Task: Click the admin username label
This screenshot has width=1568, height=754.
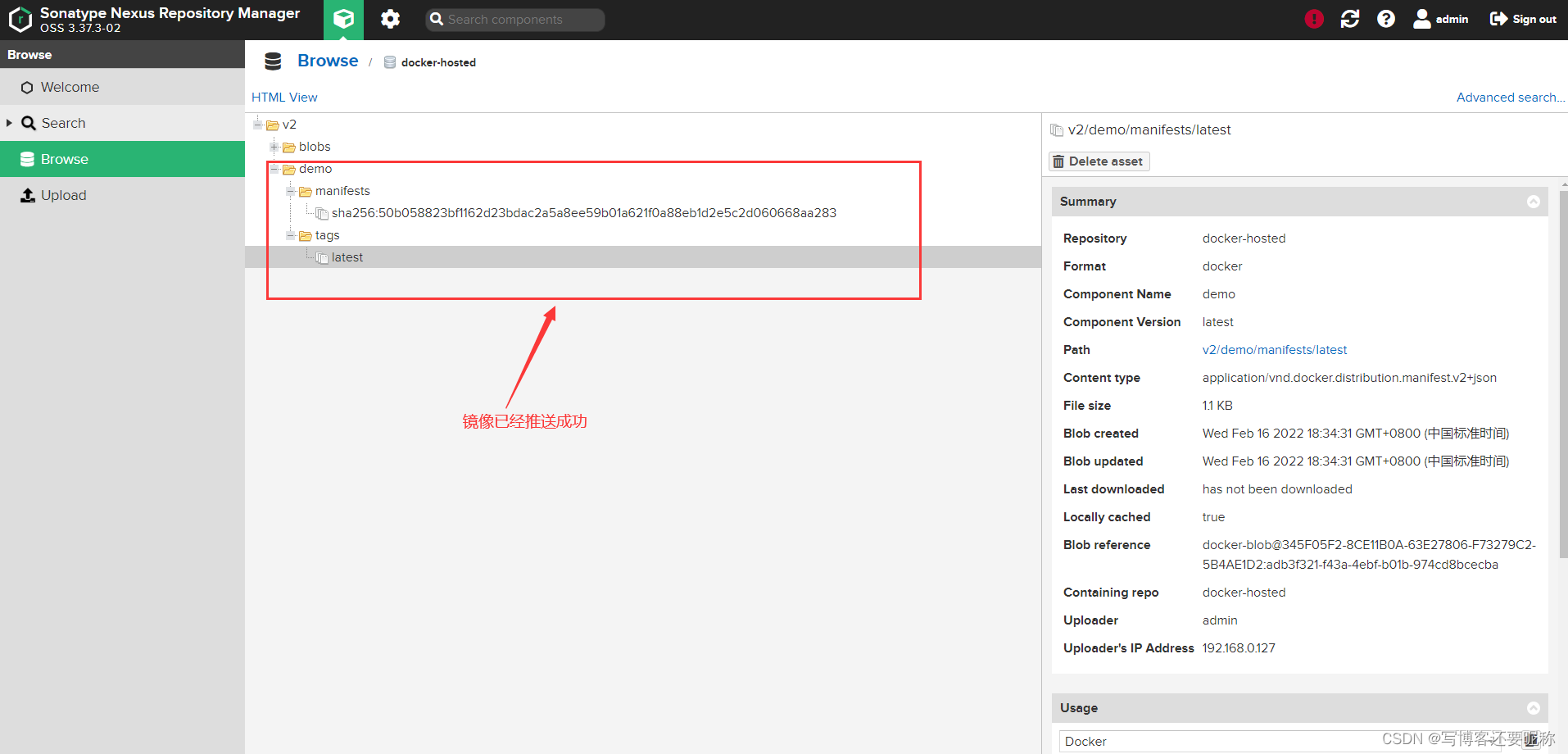Action: click(x=1452, y=19)
